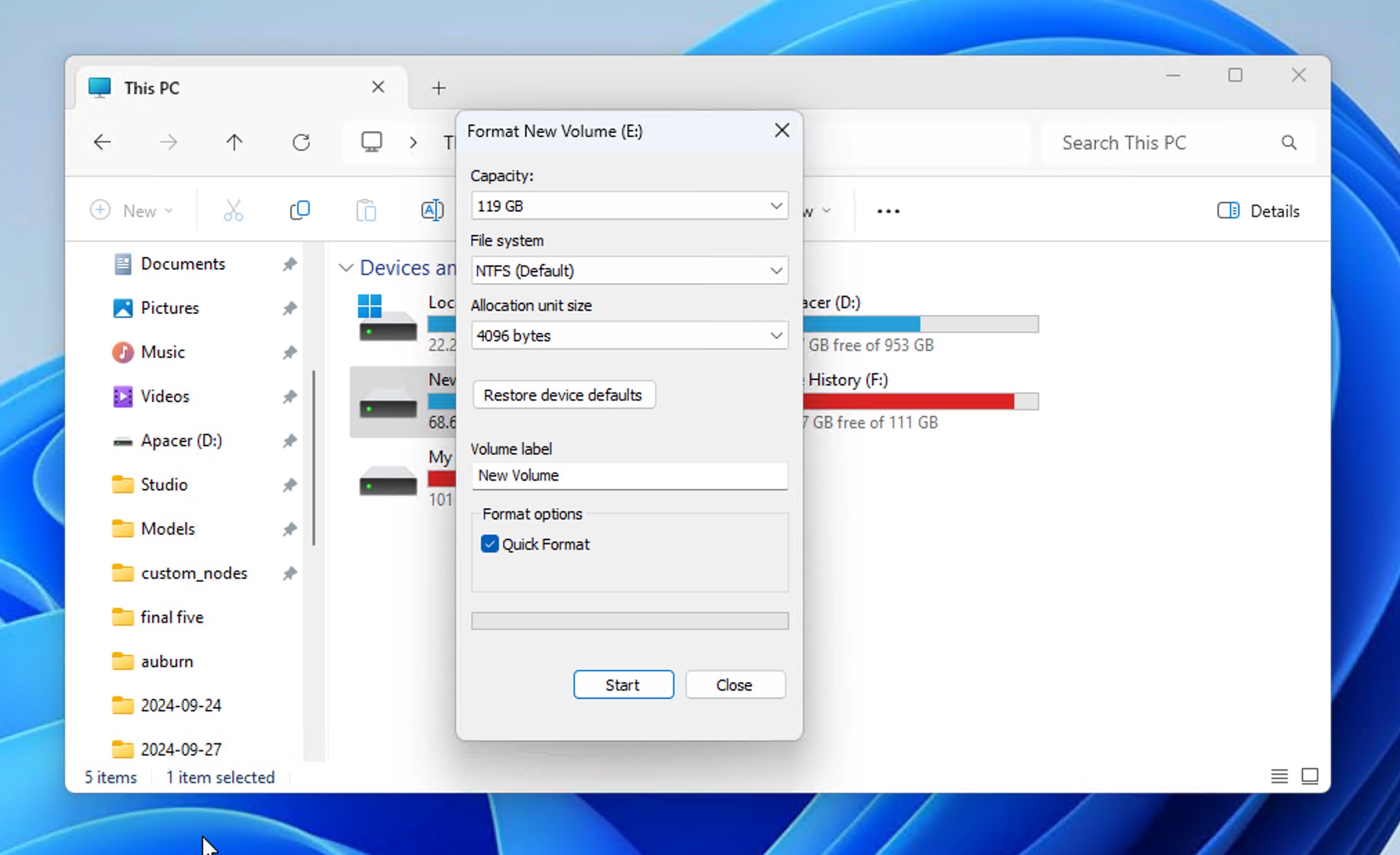
Task: Click the Cut icon in toolbar
Action: click(234, 210)
